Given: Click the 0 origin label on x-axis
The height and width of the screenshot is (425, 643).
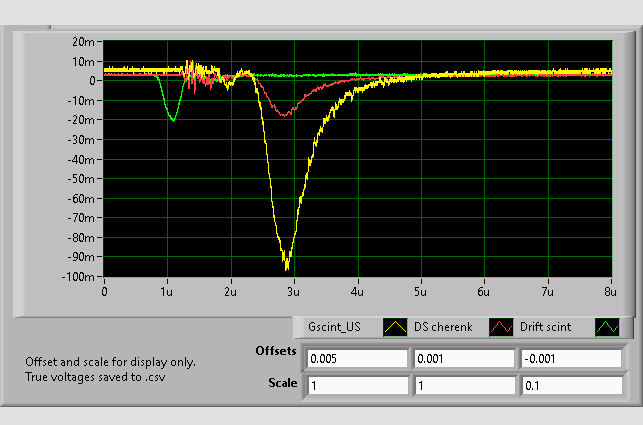Looking at the screenshot, I should coord(104,293).
